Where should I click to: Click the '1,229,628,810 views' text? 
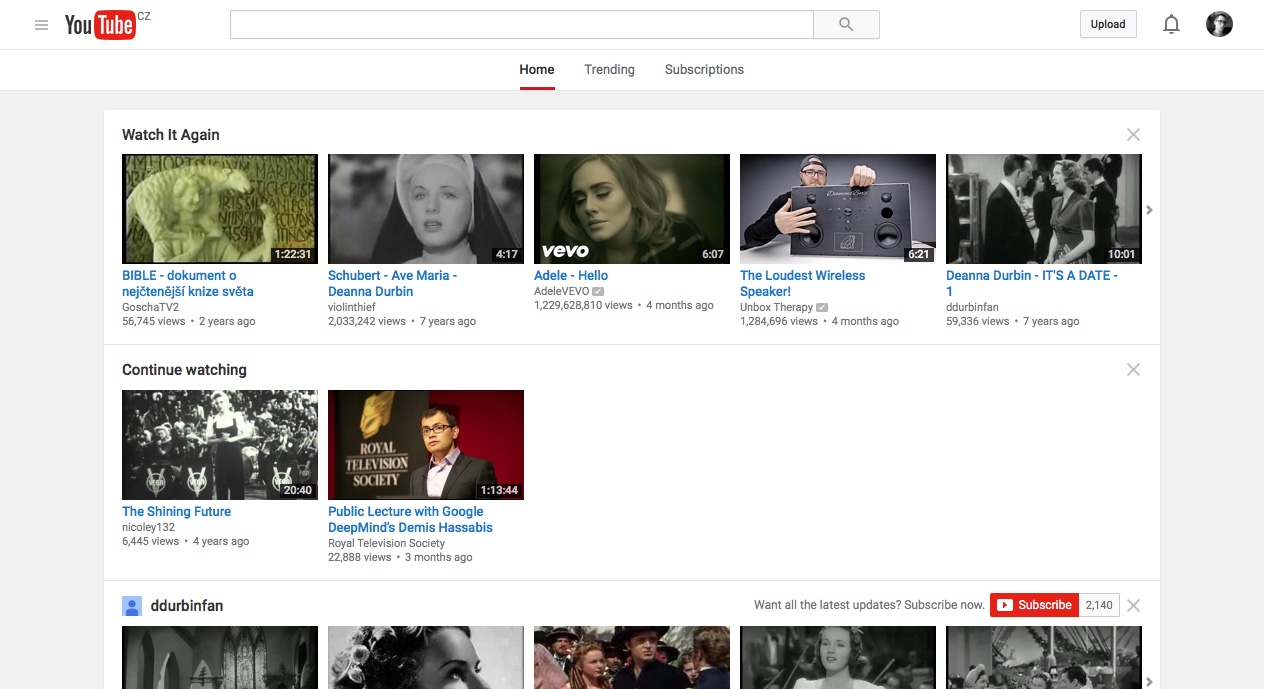tap(583, 305)
